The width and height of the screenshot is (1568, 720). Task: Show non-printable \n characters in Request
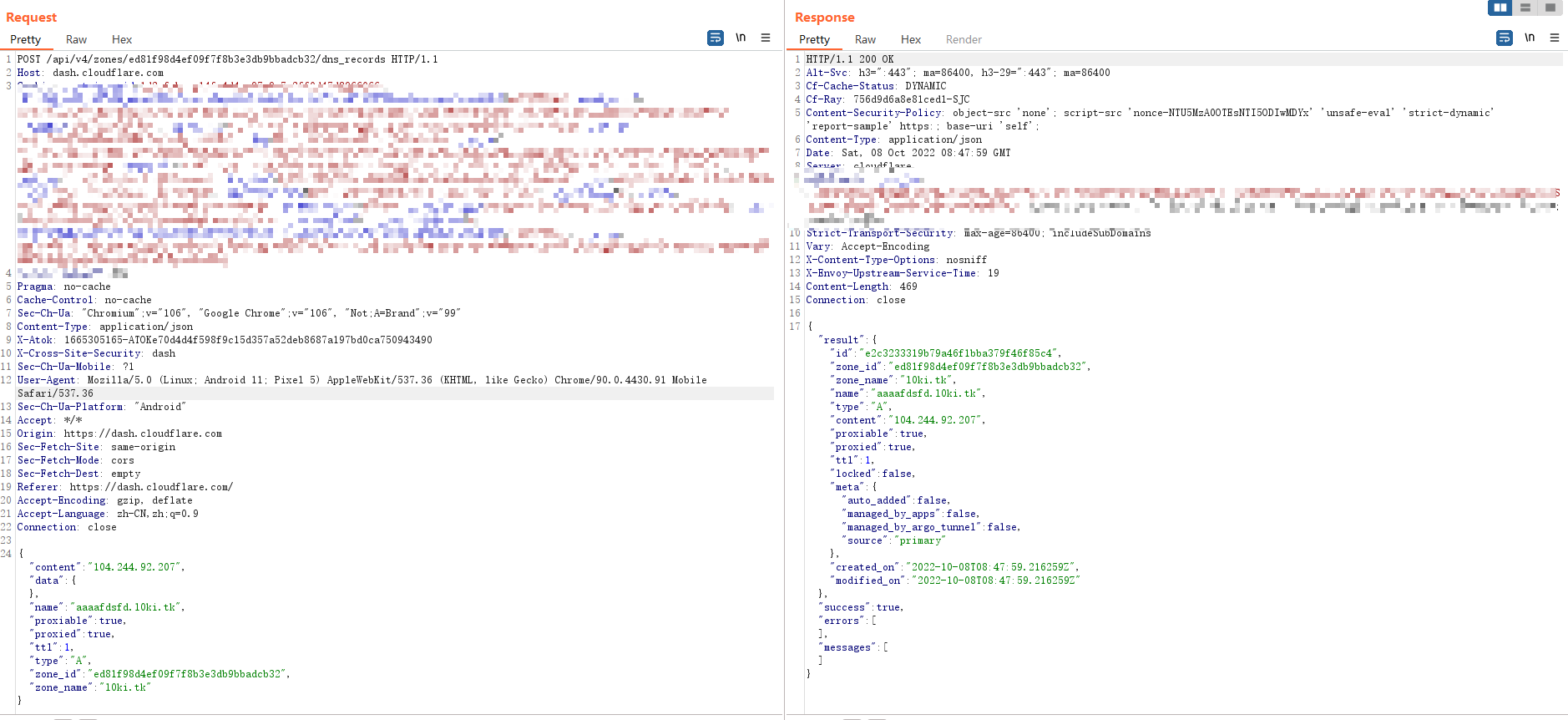tap(741, 38)
